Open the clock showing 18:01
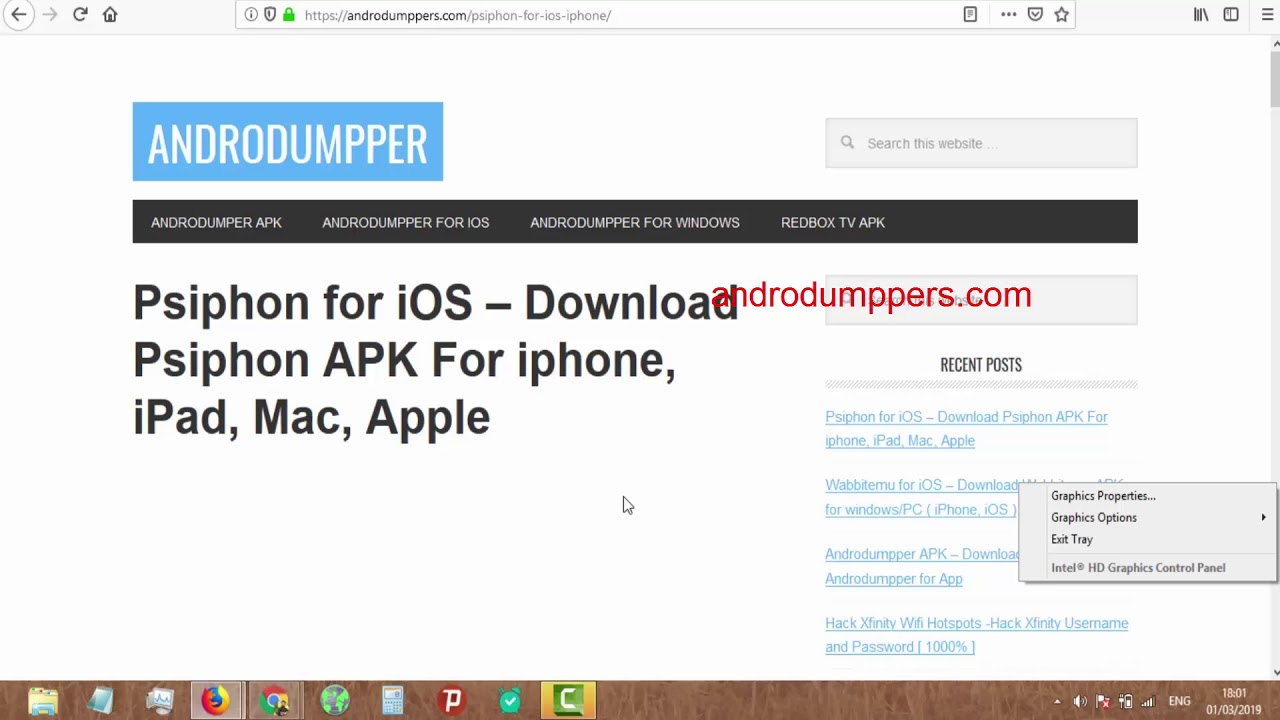1280x720 pixels. coord(1233,702)
